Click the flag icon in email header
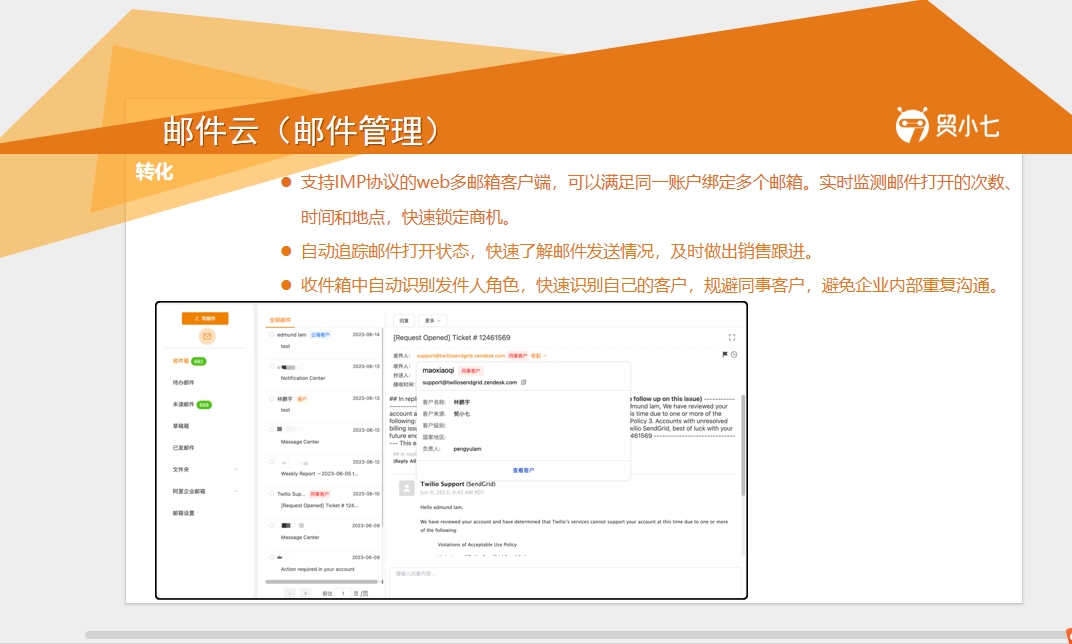 pos(725,355)
